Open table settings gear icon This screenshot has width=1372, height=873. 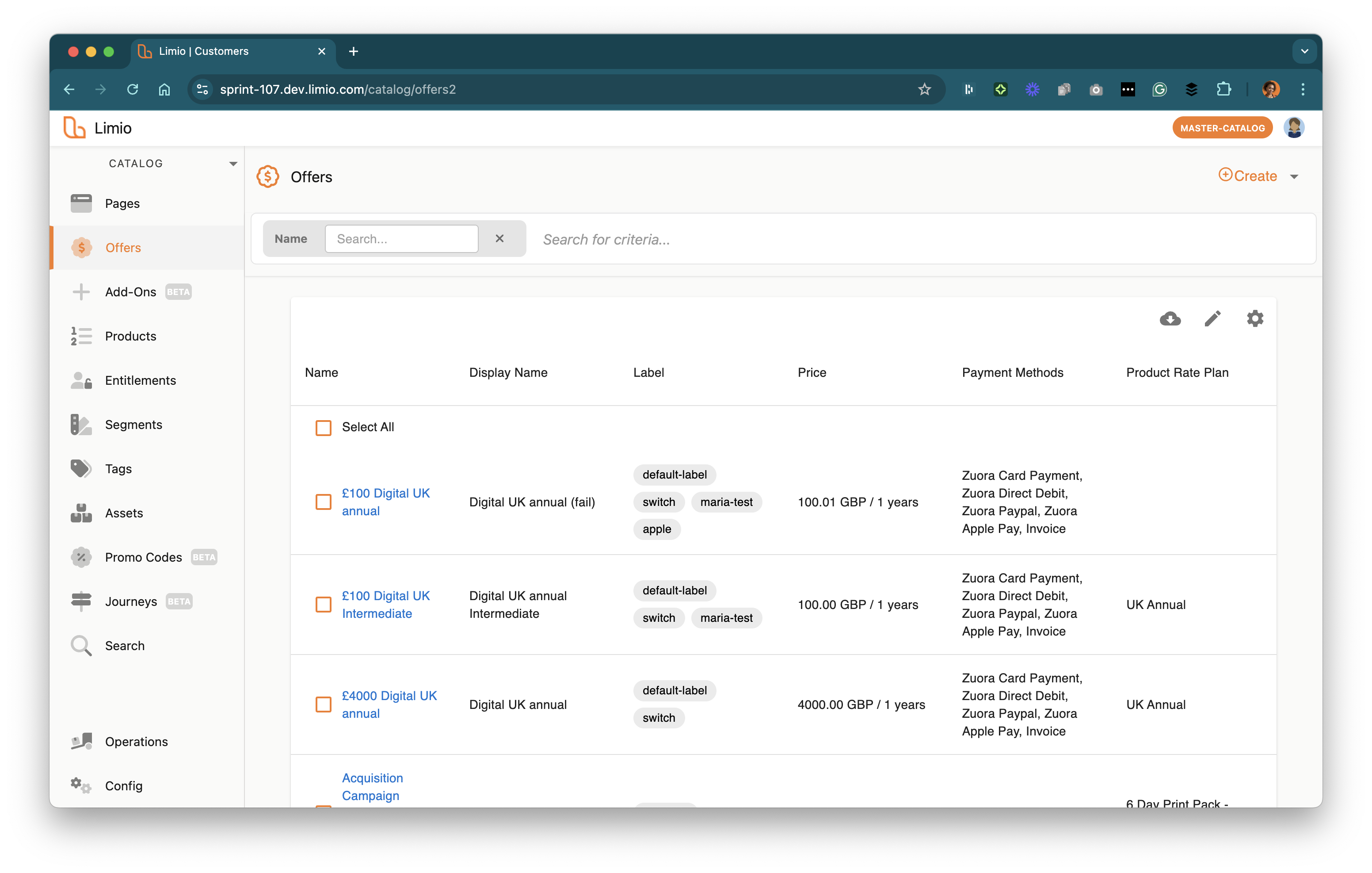(x=1254, y=318)
